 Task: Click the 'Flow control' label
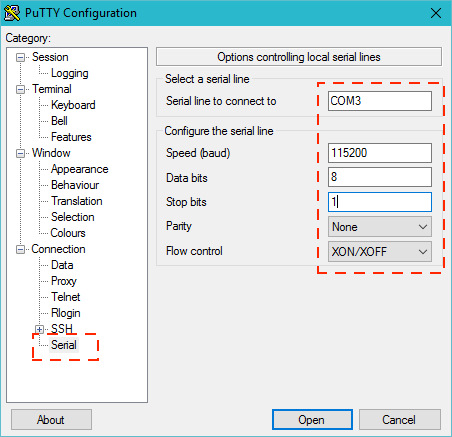click(194, 251)
